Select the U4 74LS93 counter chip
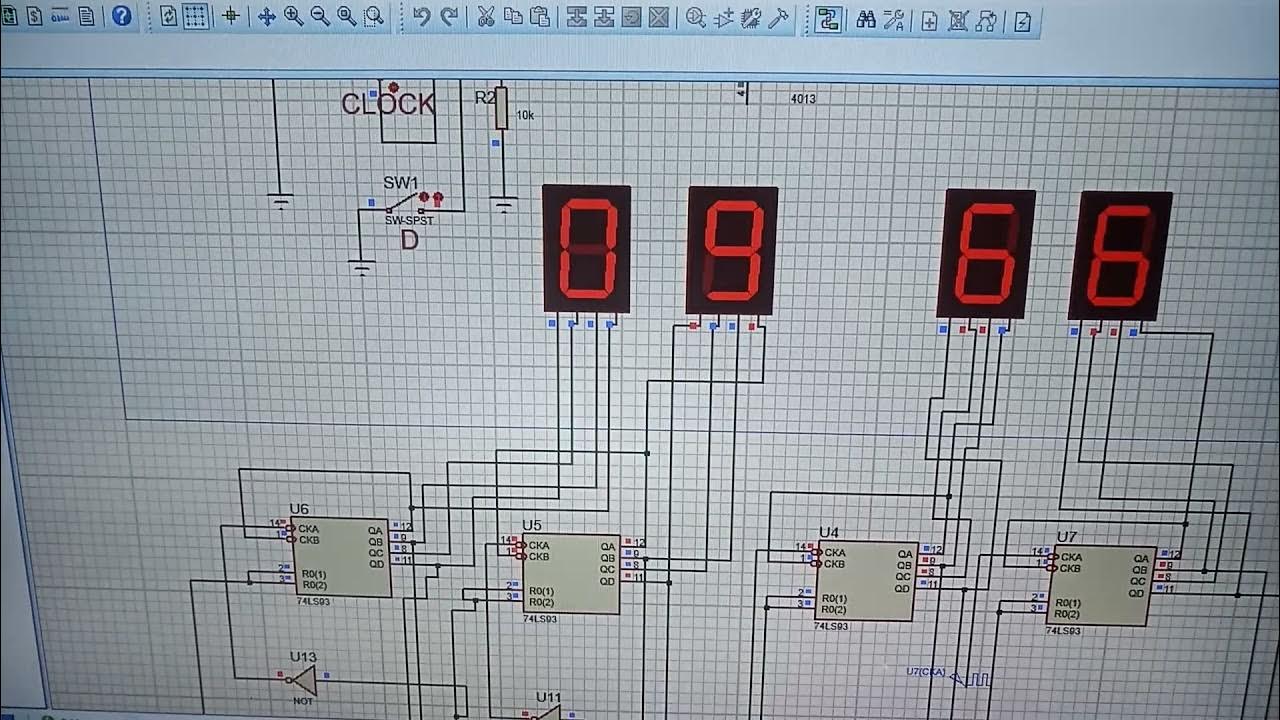Screen dimensions: 1280x720 (866, 581)
